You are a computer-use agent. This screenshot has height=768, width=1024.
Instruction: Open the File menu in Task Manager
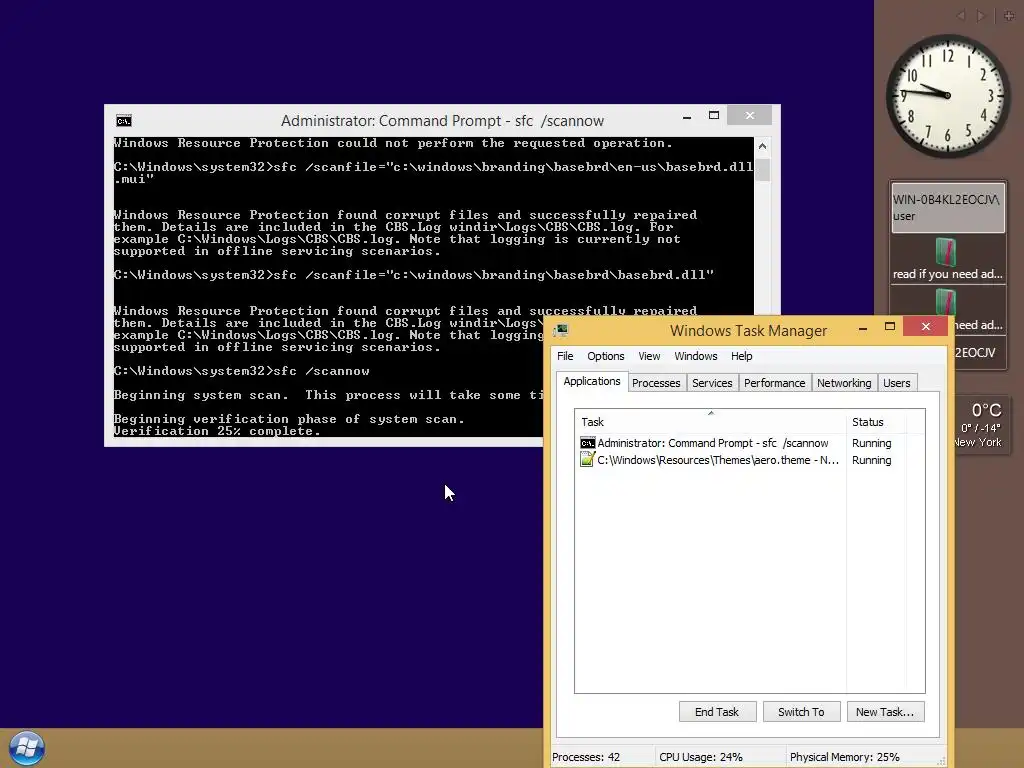pyautogui.click(x=565, y=356)
